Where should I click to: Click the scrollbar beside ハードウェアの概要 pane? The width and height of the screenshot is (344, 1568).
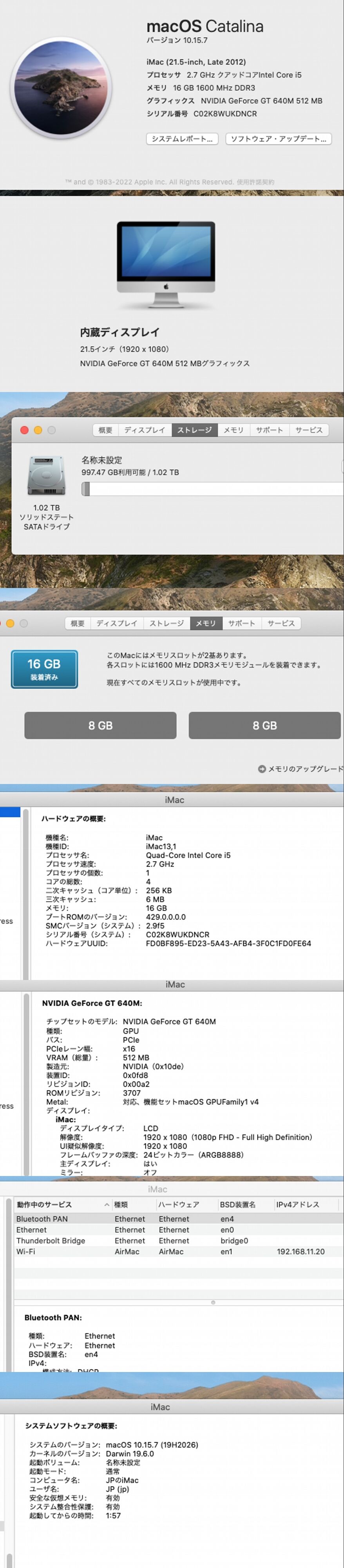(25, 894)
